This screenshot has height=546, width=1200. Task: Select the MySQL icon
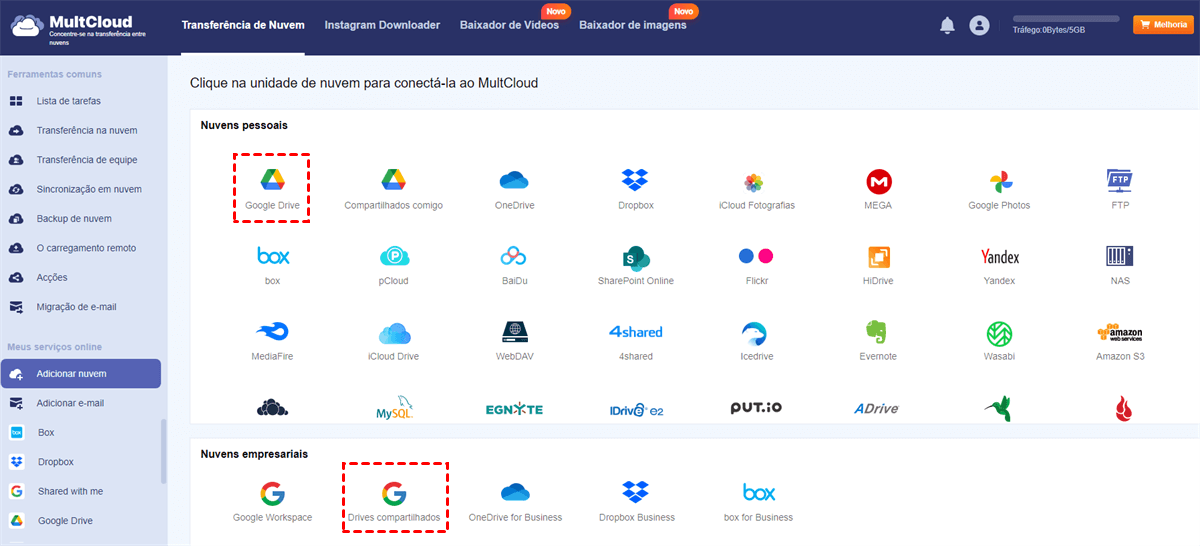[x=393, y=407]
